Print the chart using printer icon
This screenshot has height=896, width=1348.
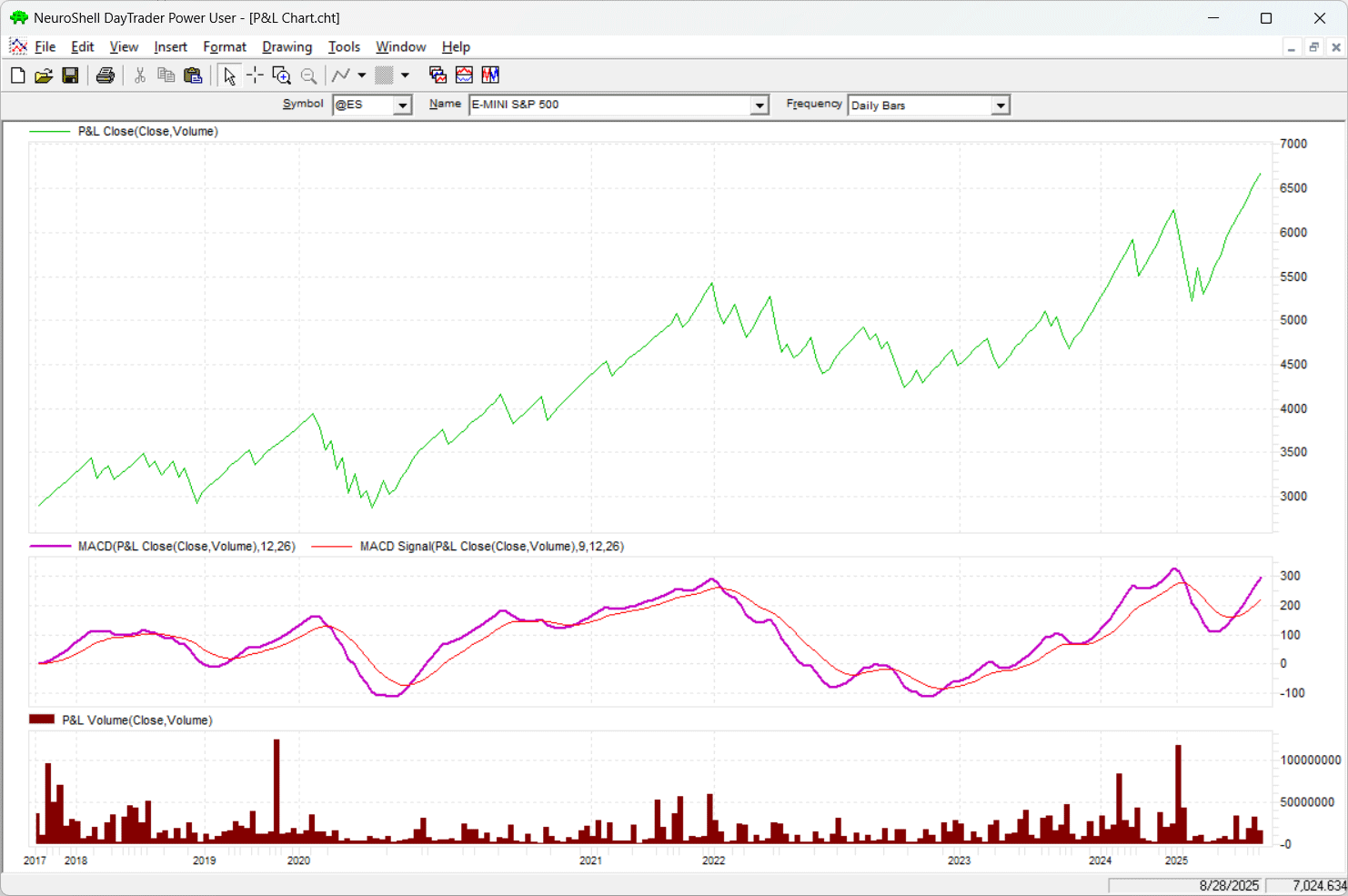(106, 76)
